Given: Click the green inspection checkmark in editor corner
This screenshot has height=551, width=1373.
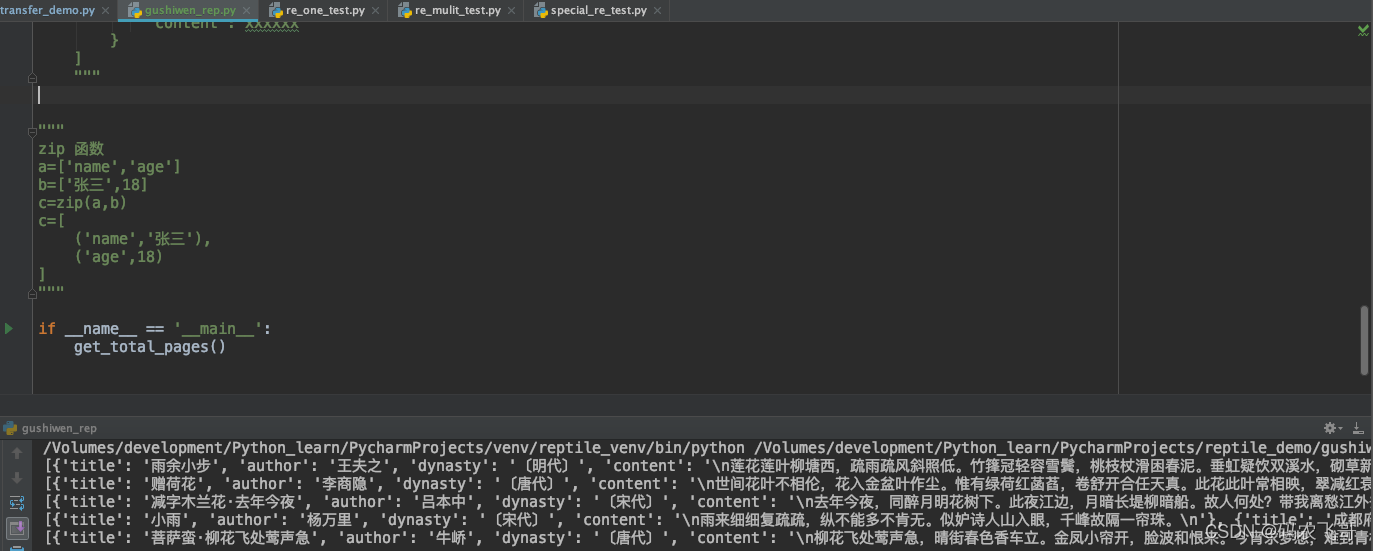Looking at the screenshot, I should (1363, 31).
